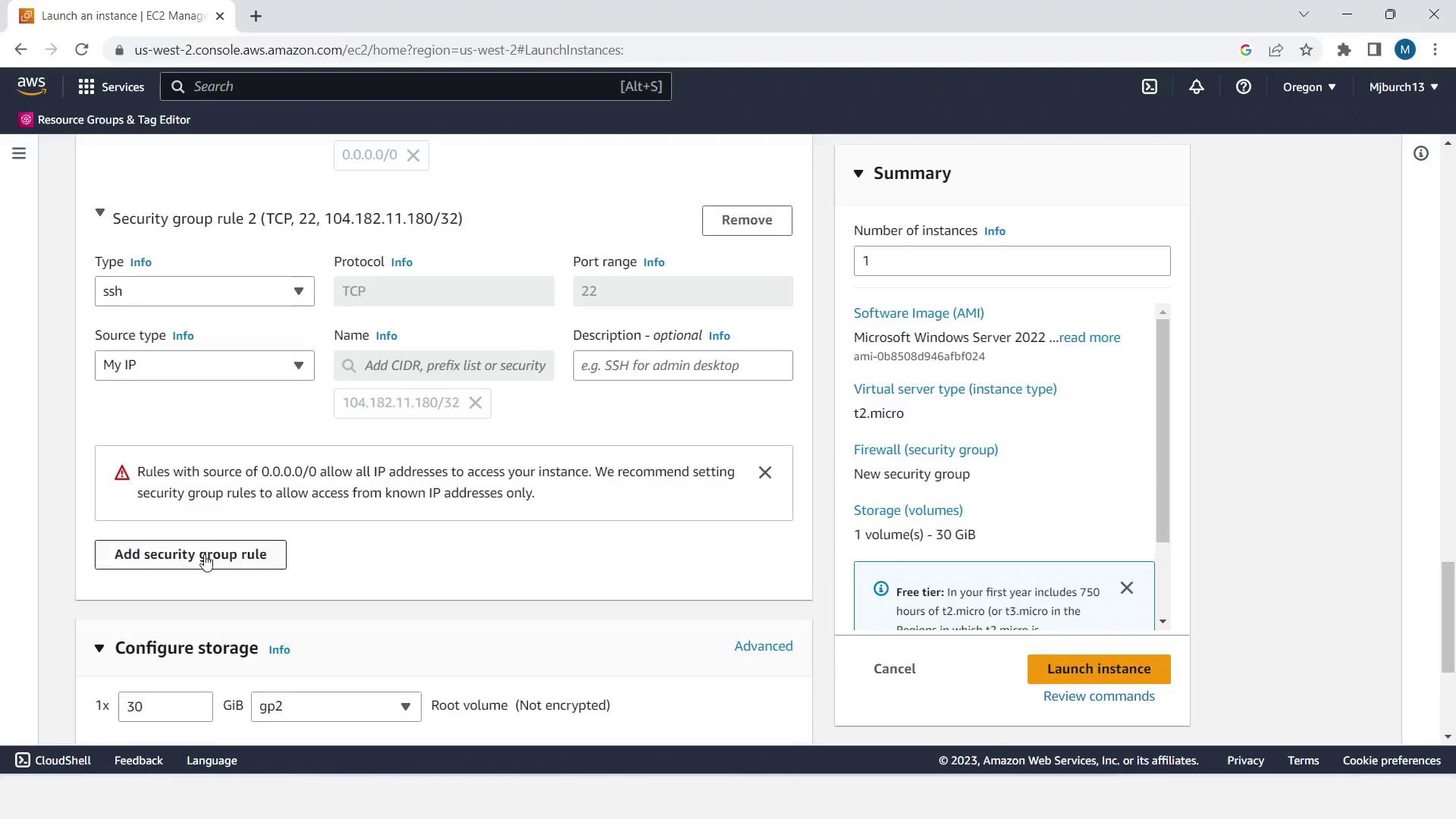
Task: Dismiss the 0.0.0.0/0 warning alert
Action: (x=764, y=472)
